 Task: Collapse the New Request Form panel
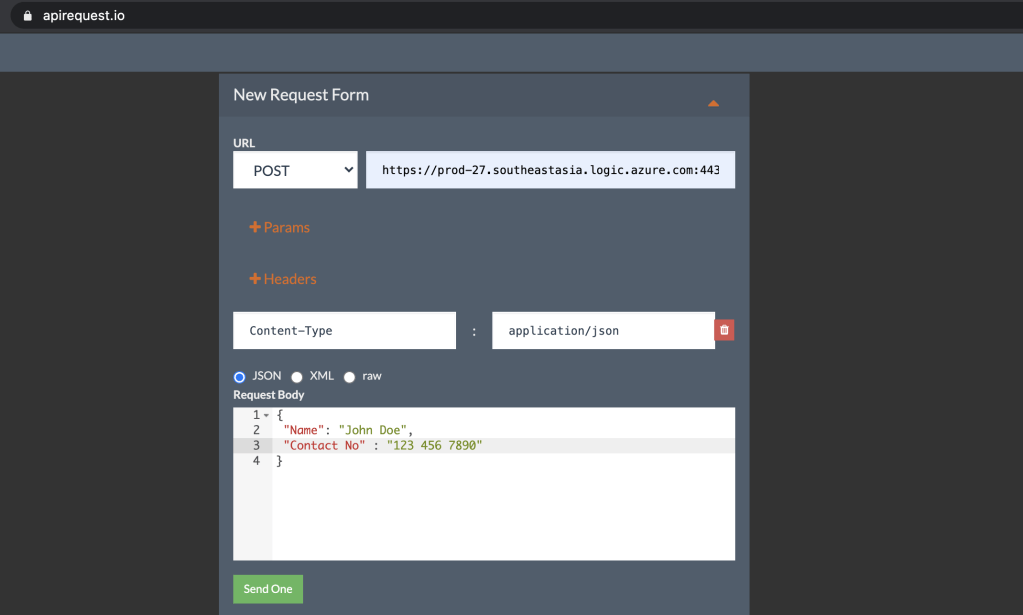click(x=713, y=102)
